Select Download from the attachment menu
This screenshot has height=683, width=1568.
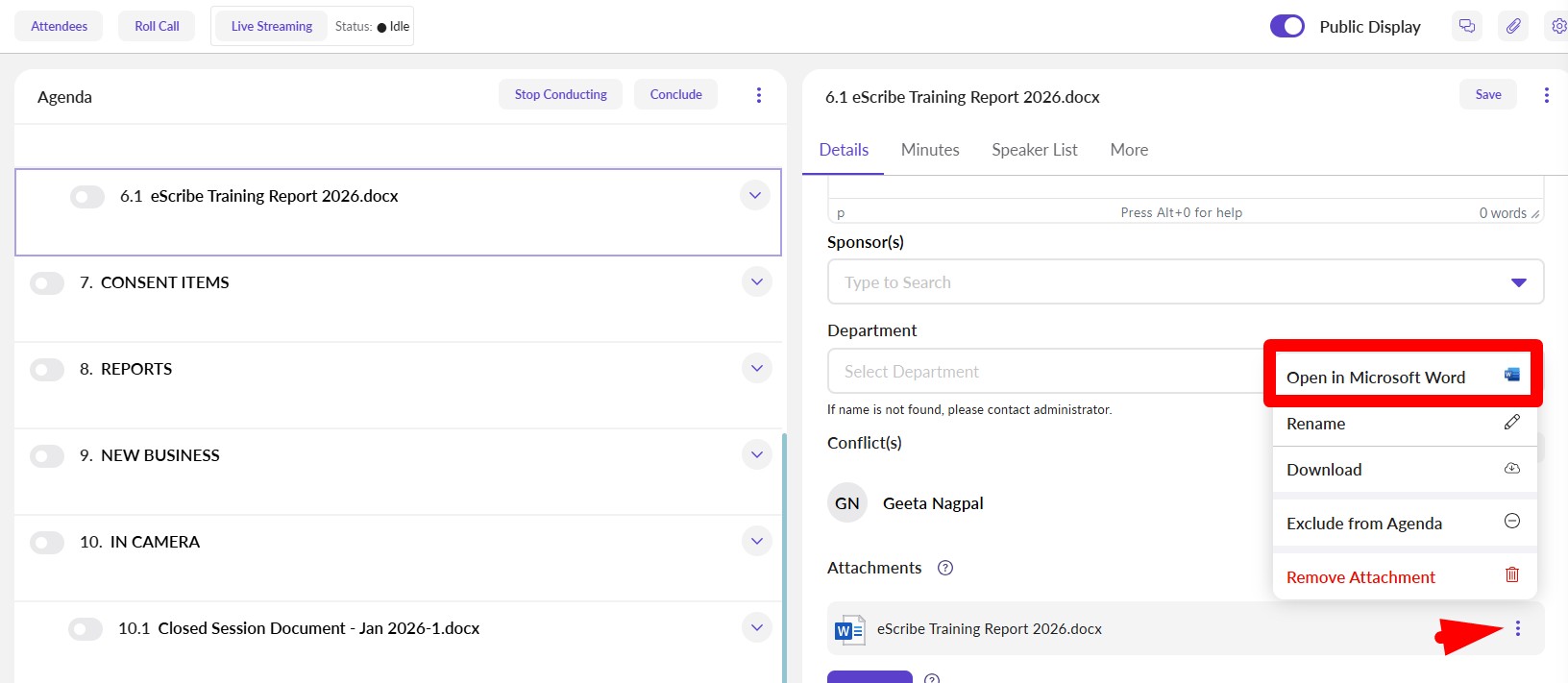1405,470
